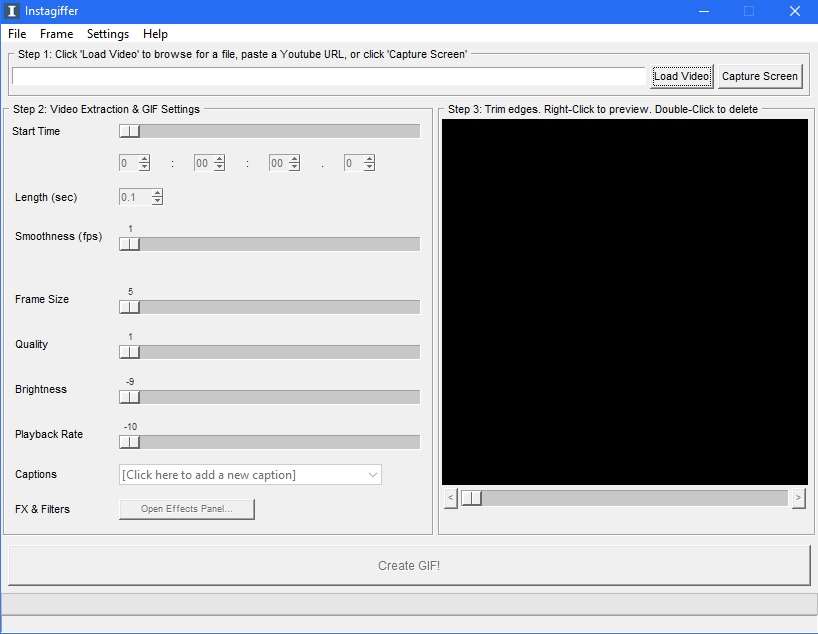Click the Frame Size label

42,299
